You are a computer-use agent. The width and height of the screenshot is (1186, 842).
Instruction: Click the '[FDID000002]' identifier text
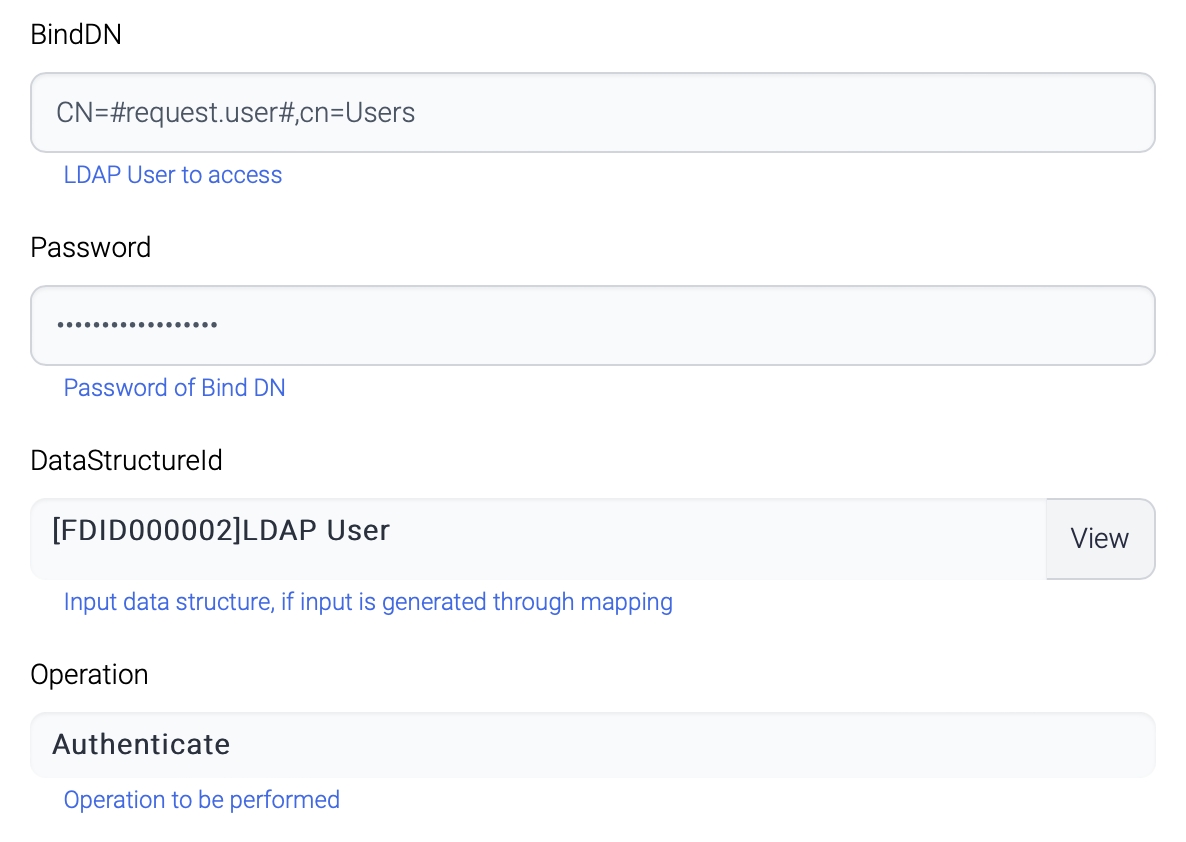click(147, 530)
